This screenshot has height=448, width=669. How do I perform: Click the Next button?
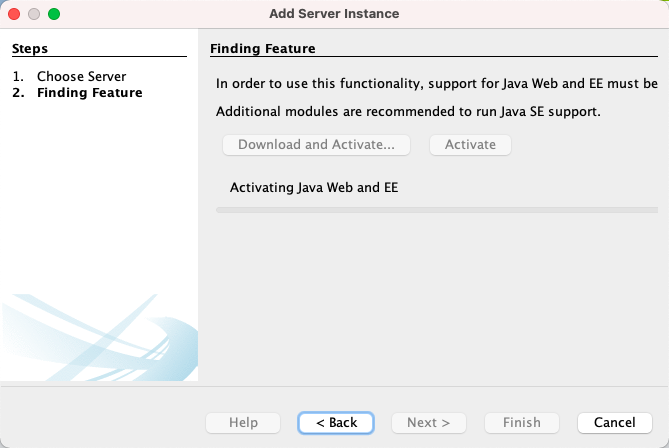click(428, 422)
